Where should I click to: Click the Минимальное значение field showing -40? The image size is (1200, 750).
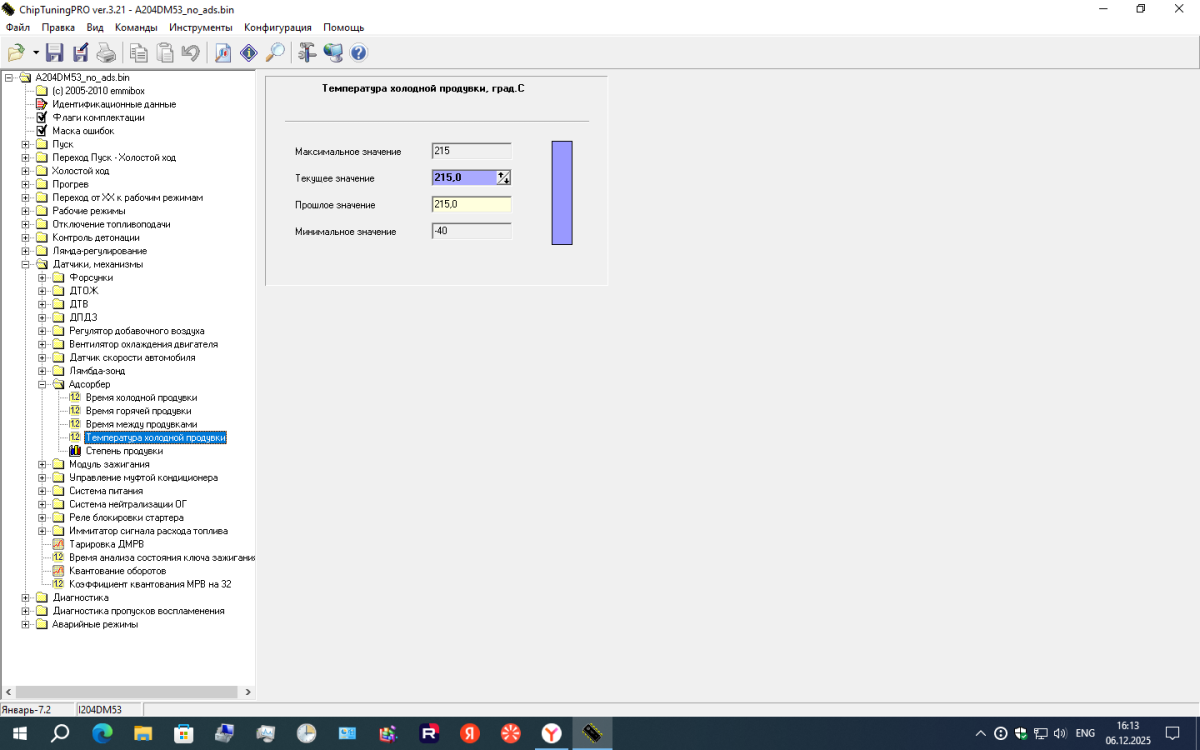point(471,231)
